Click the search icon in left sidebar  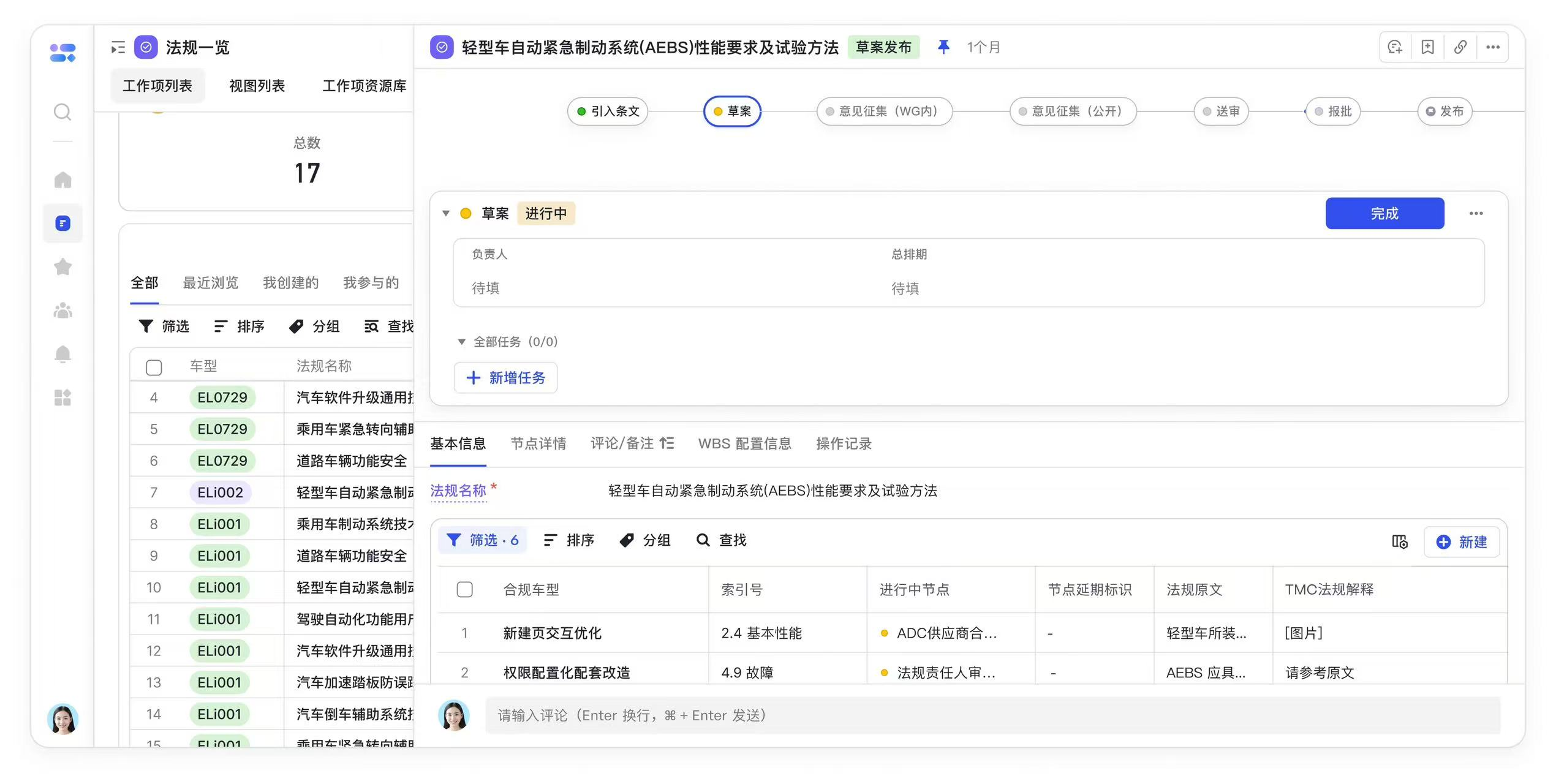click(x=62, y=112)
